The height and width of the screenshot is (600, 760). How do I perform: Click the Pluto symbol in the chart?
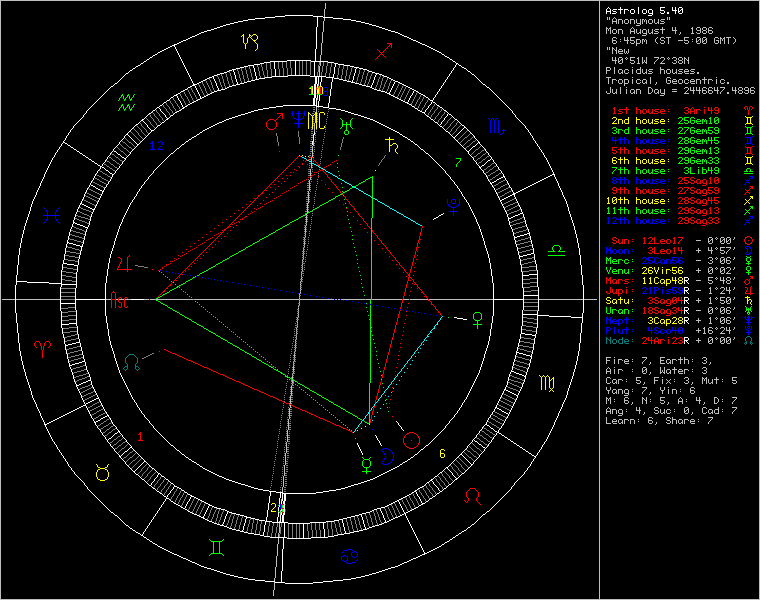[x=453, y=206]
